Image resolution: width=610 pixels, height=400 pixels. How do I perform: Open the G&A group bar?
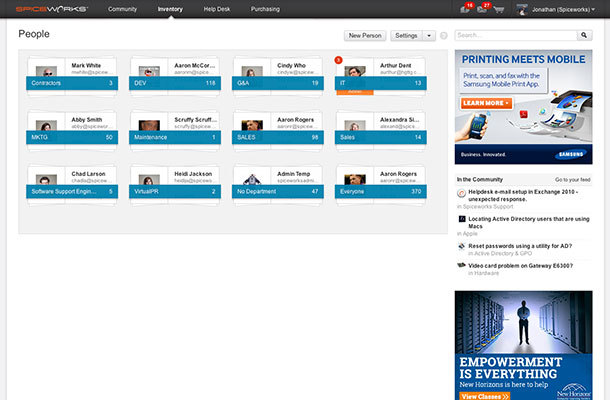point(278,83)
